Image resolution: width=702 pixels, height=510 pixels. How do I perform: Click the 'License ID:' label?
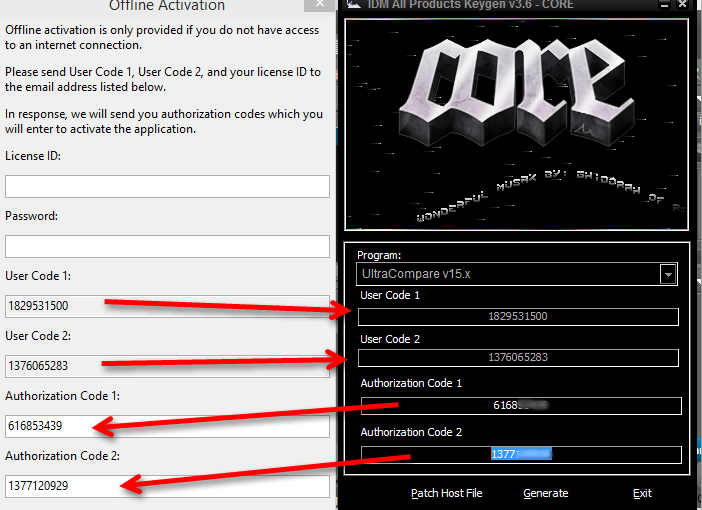pos(33,156)
